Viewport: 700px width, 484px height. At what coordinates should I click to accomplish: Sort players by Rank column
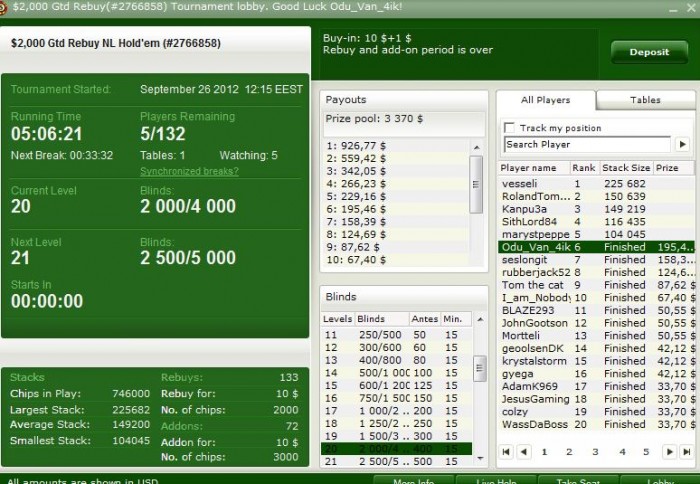(584, 168)
